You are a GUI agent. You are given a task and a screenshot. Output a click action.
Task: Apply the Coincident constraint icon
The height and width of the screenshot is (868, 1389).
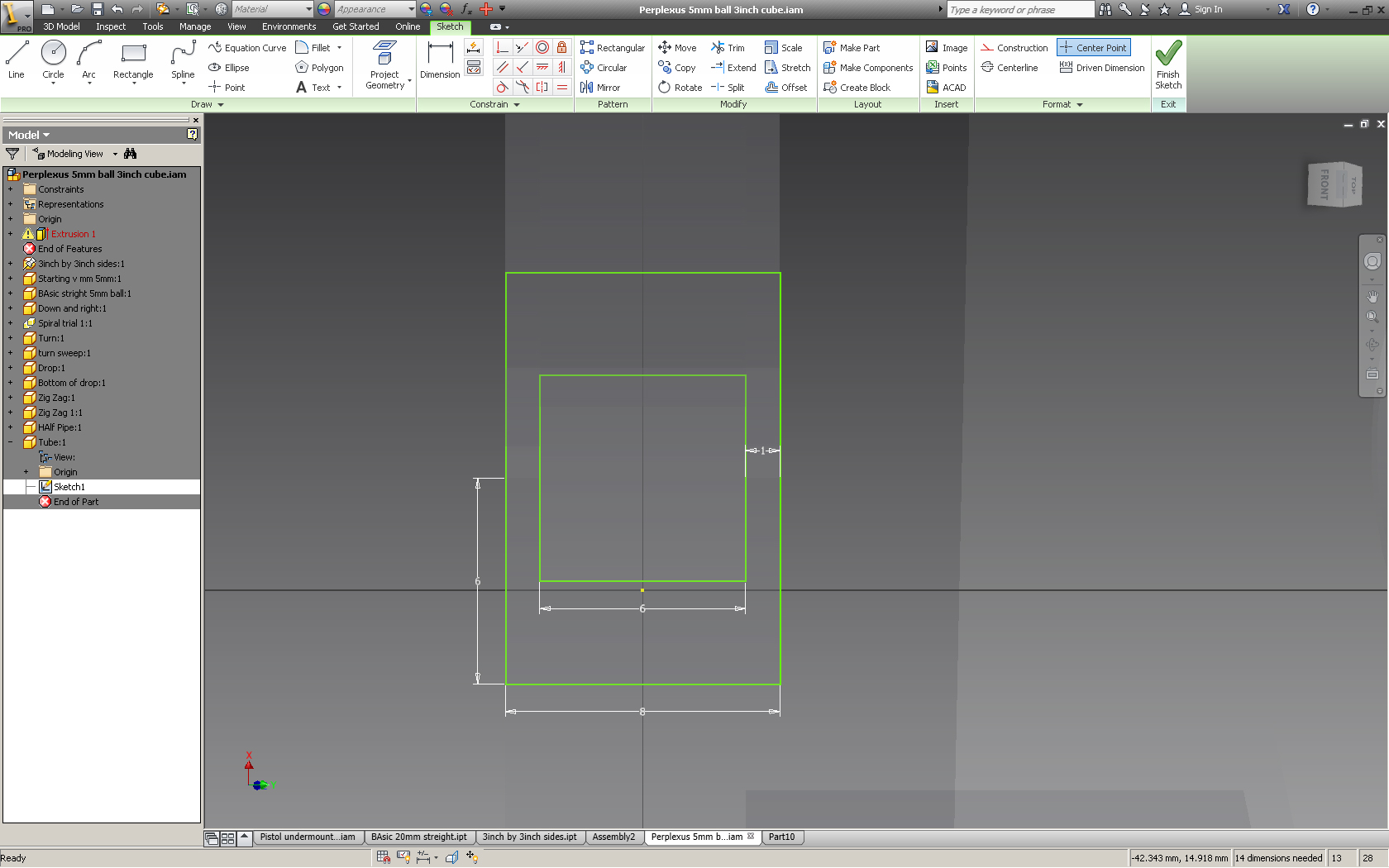[502, 48]
